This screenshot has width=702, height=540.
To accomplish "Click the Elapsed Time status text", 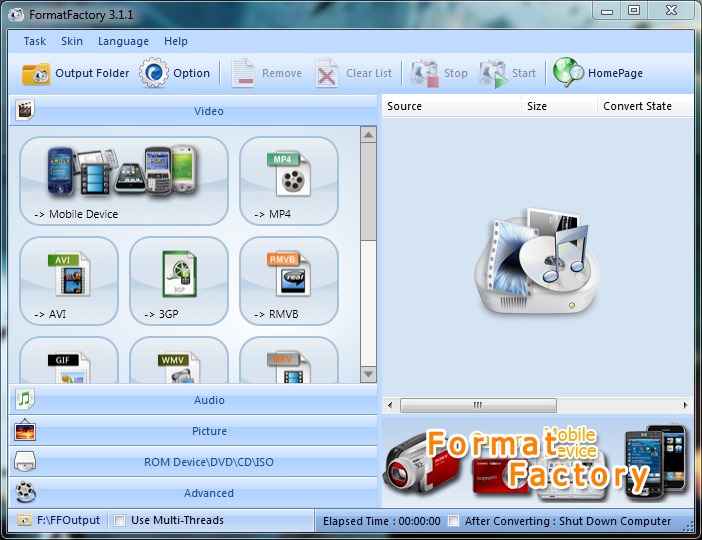I will tap(381, 521).
